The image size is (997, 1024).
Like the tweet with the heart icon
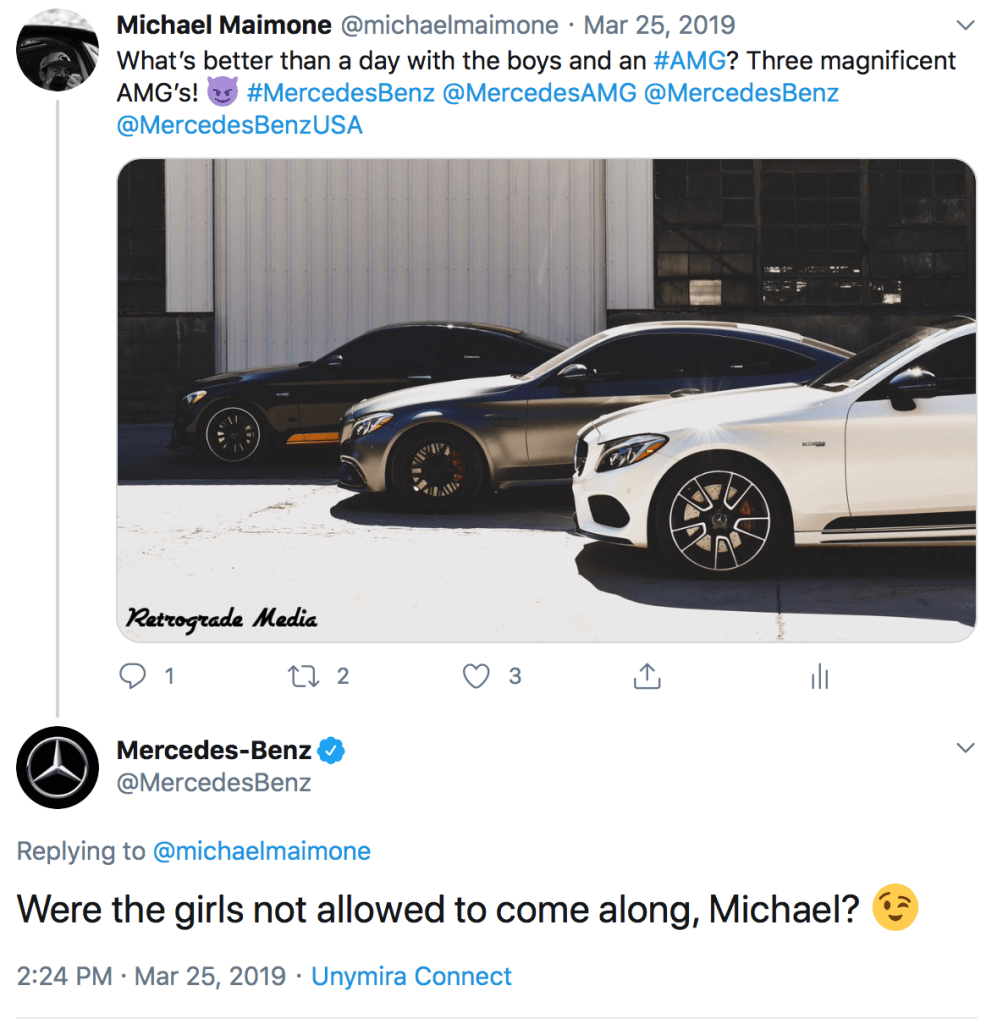coord(477,677)
